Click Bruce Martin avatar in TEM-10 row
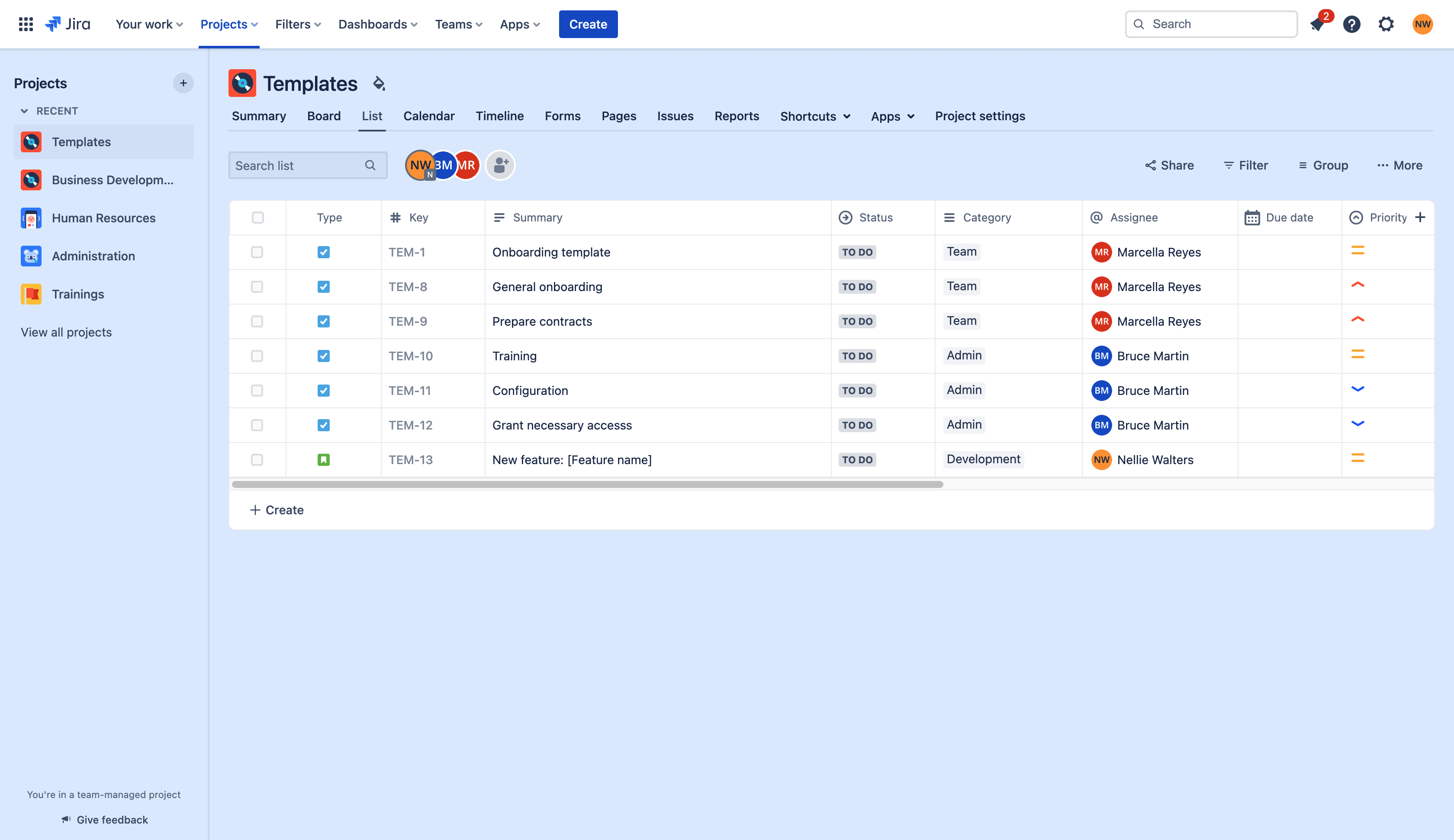This screenshot has width=1454, height=840. point(1101,356)
